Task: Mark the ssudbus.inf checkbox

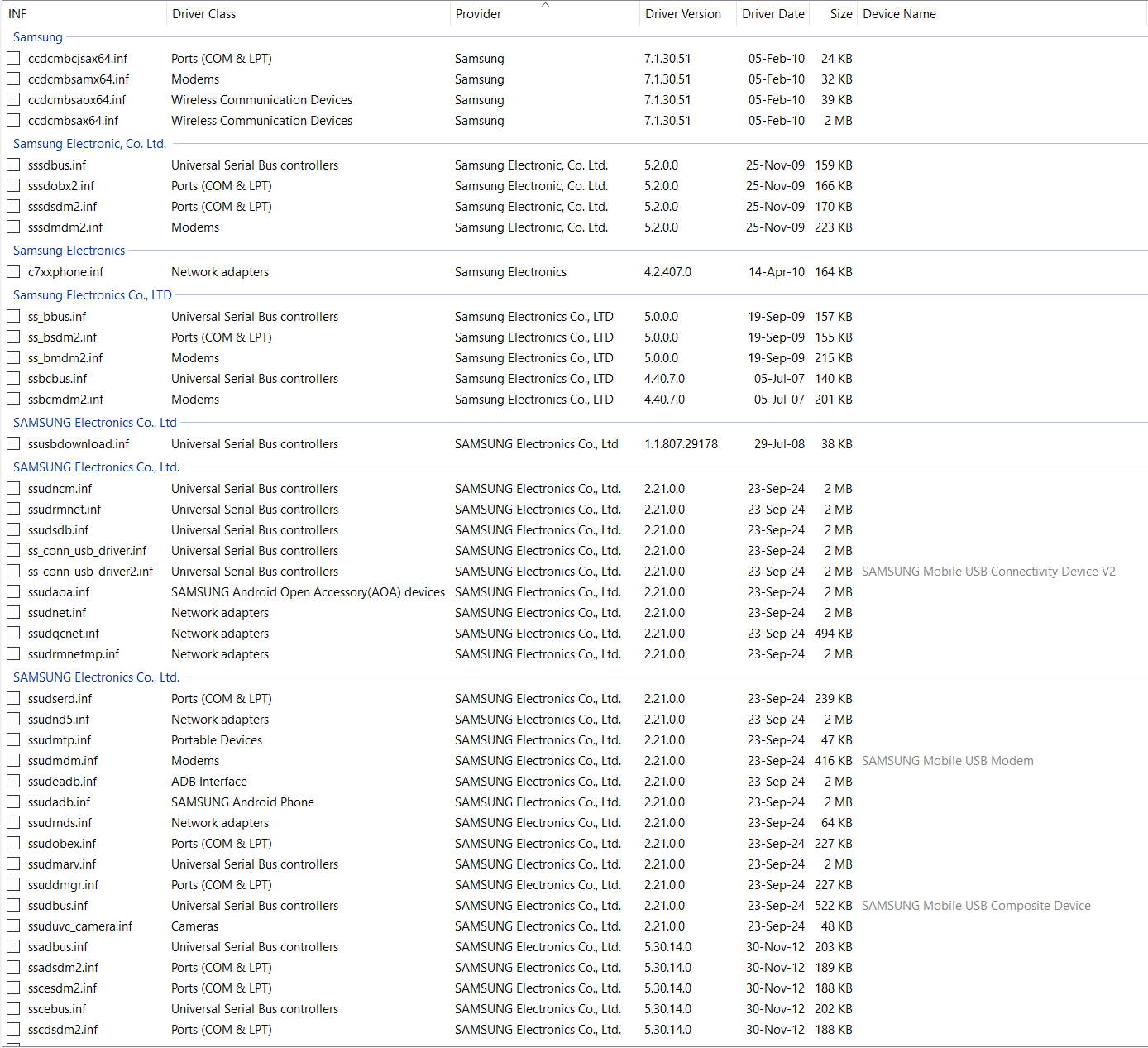Action: (13, 905)
